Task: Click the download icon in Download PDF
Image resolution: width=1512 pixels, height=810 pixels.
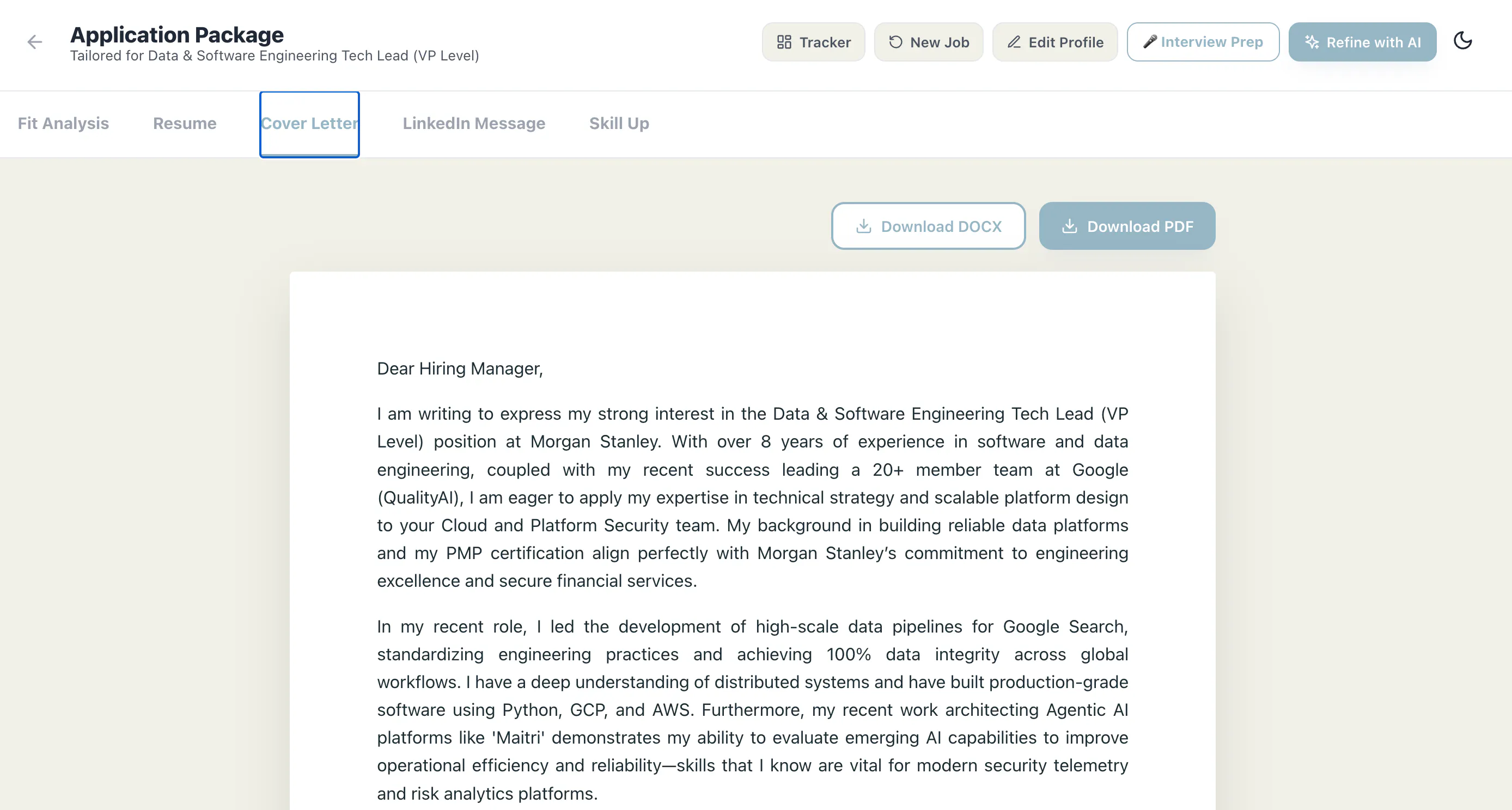Action: point(1069,226)
